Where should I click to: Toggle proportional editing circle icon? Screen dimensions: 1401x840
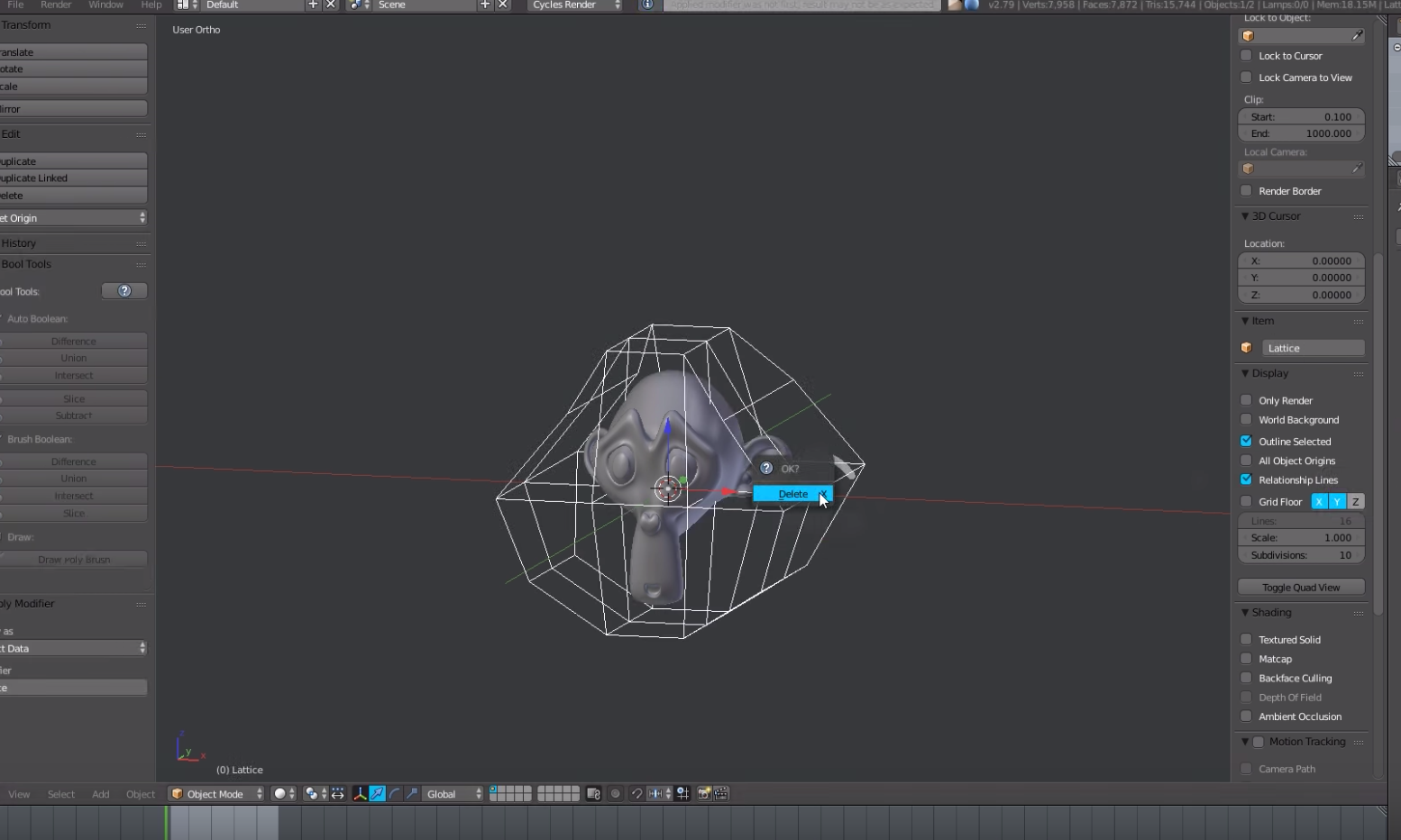(x=616, y=794)
